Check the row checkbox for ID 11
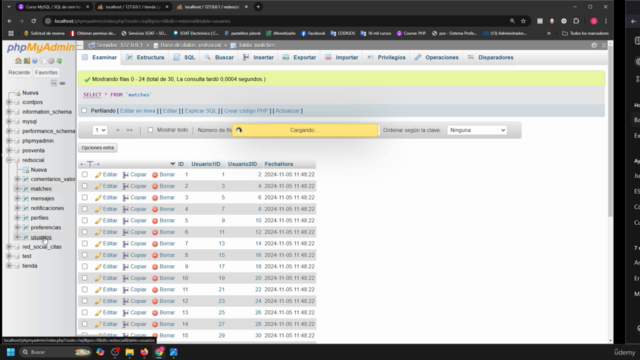 point(84,289)
